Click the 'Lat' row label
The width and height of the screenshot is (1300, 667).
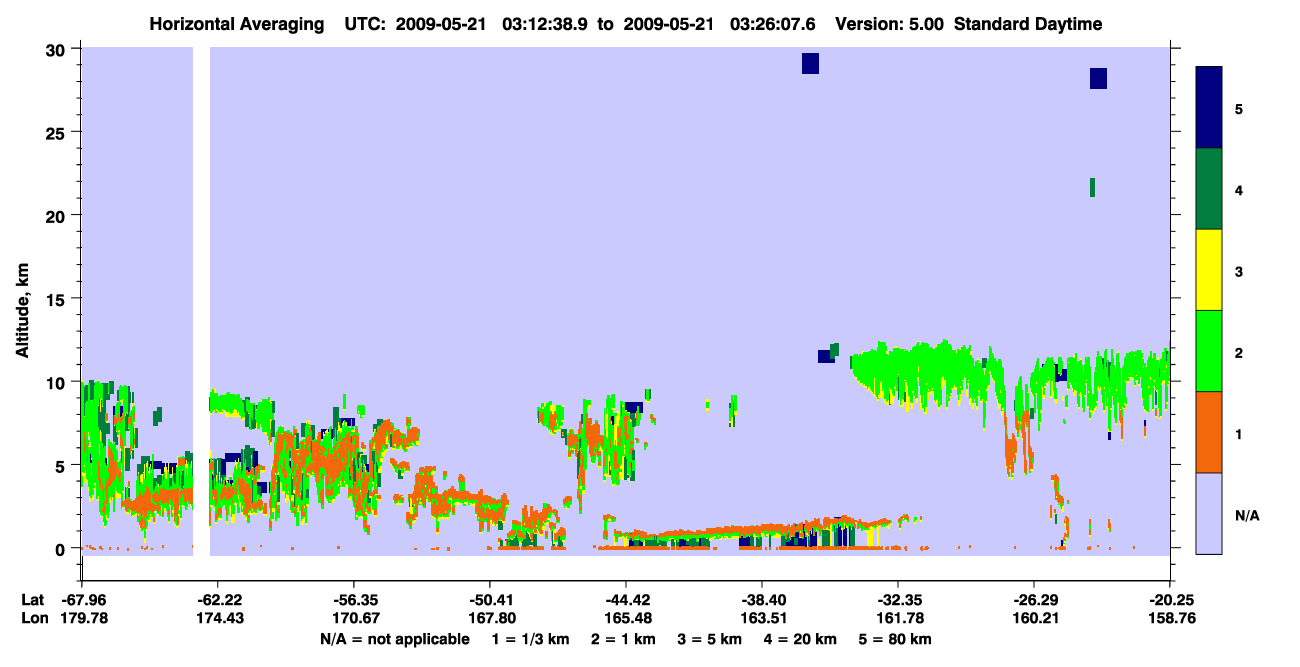33,599
